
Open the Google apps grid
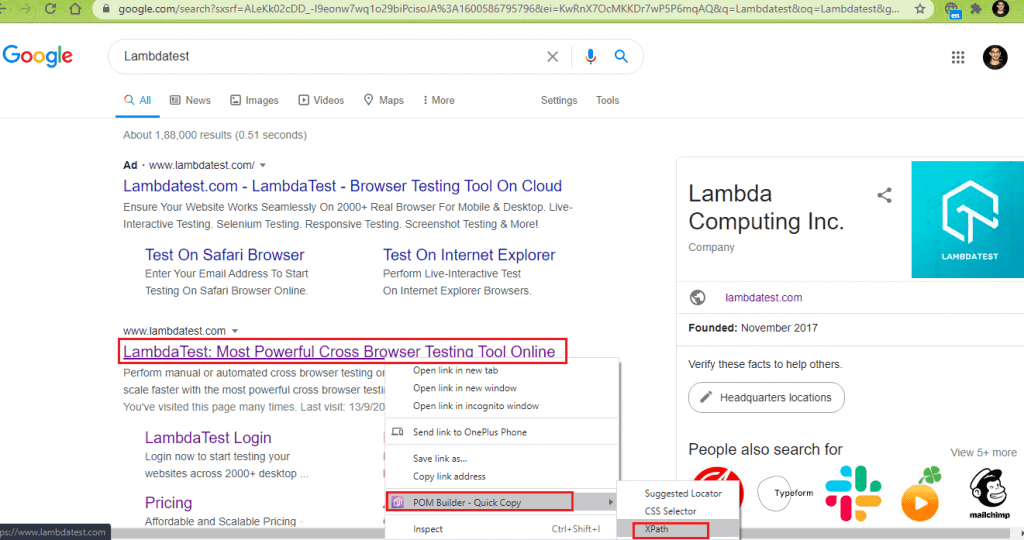pos(958,57)
